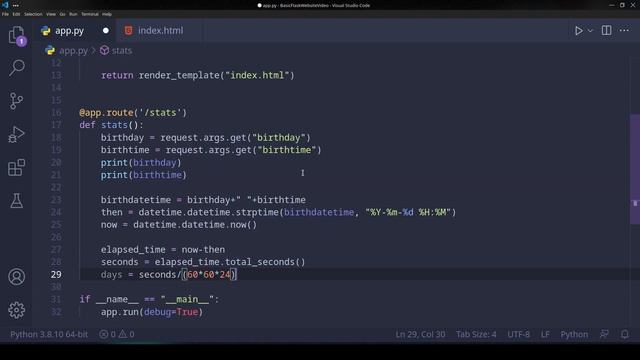
Task: Open the Accounts menu icon
Action: pos(16,277)
